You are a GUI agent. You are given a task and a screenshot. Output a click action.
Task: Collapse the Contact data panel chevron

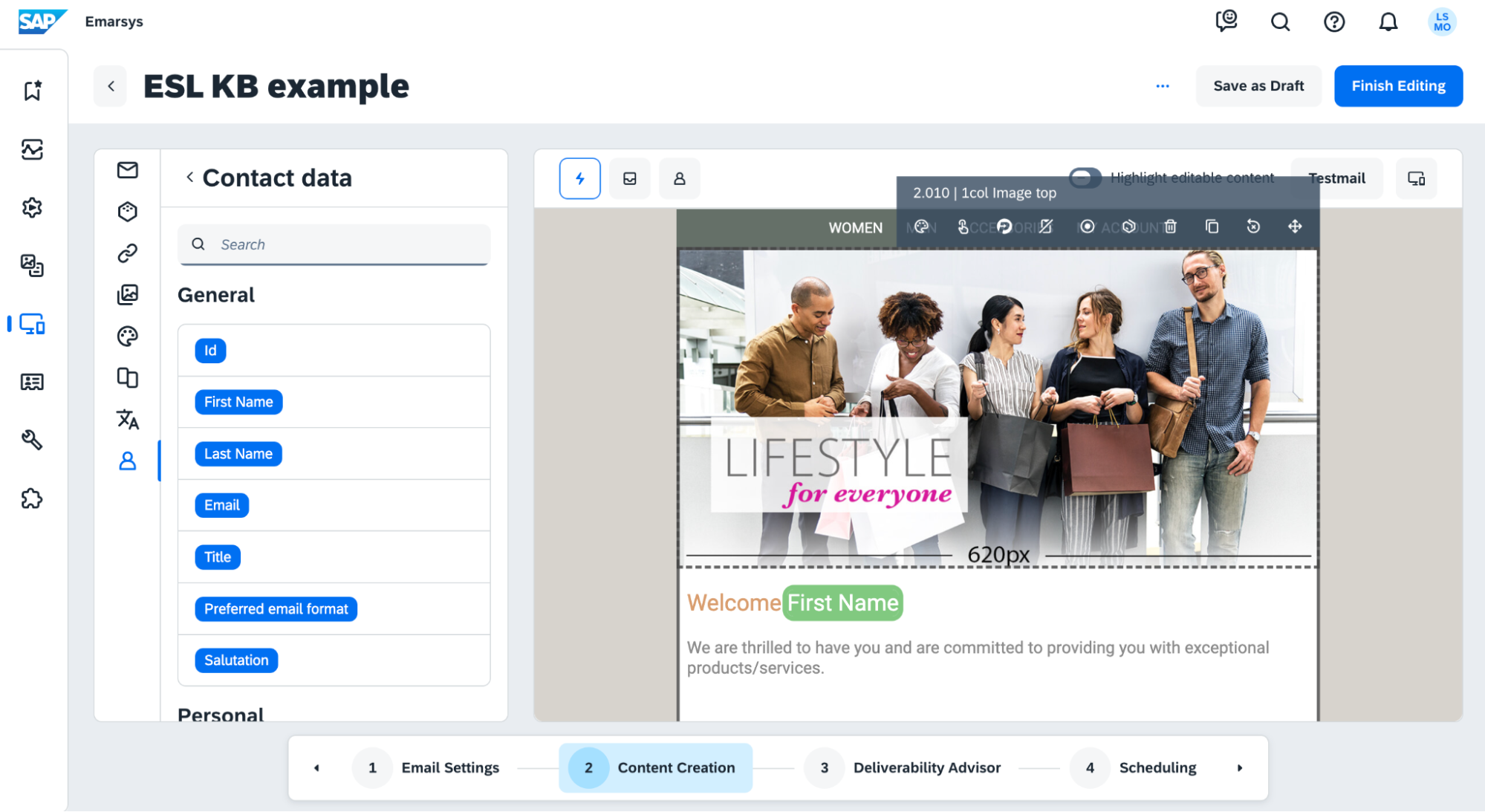pos(190,177)
